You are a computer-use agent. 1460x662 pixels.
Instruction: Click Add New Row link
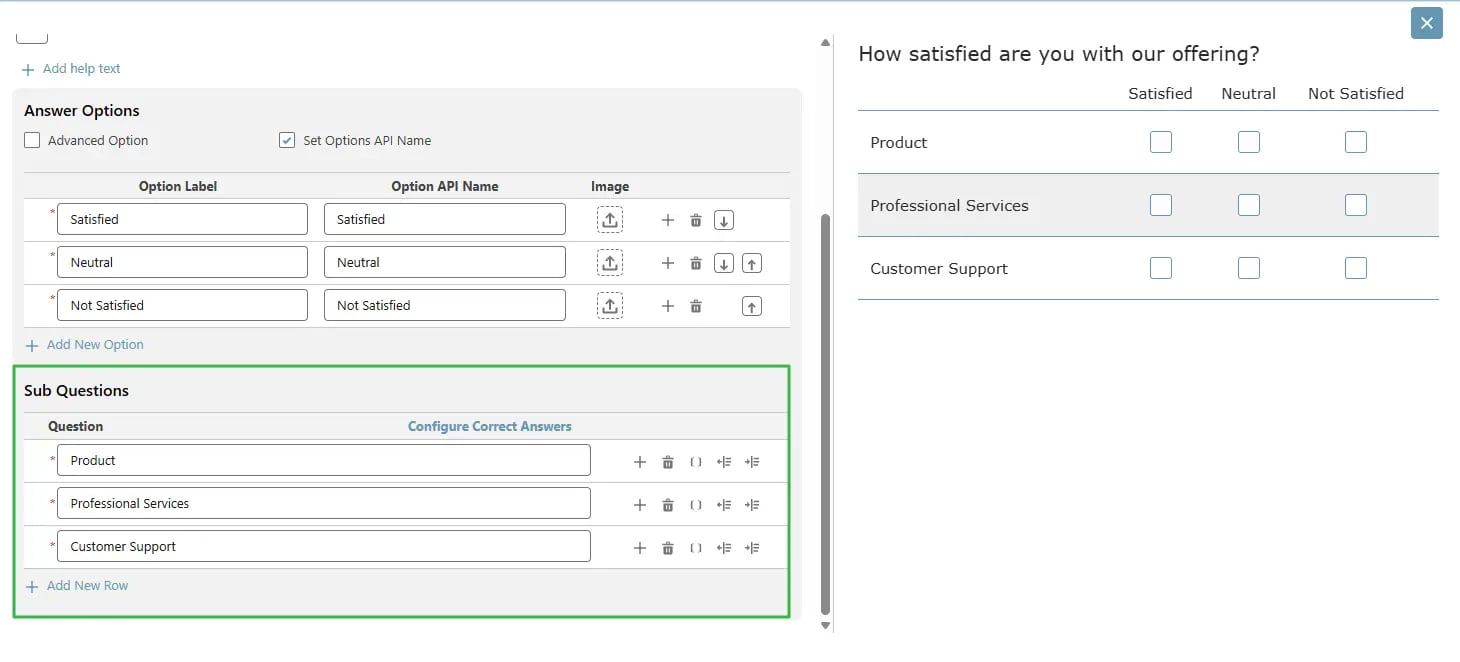(77, 586)
